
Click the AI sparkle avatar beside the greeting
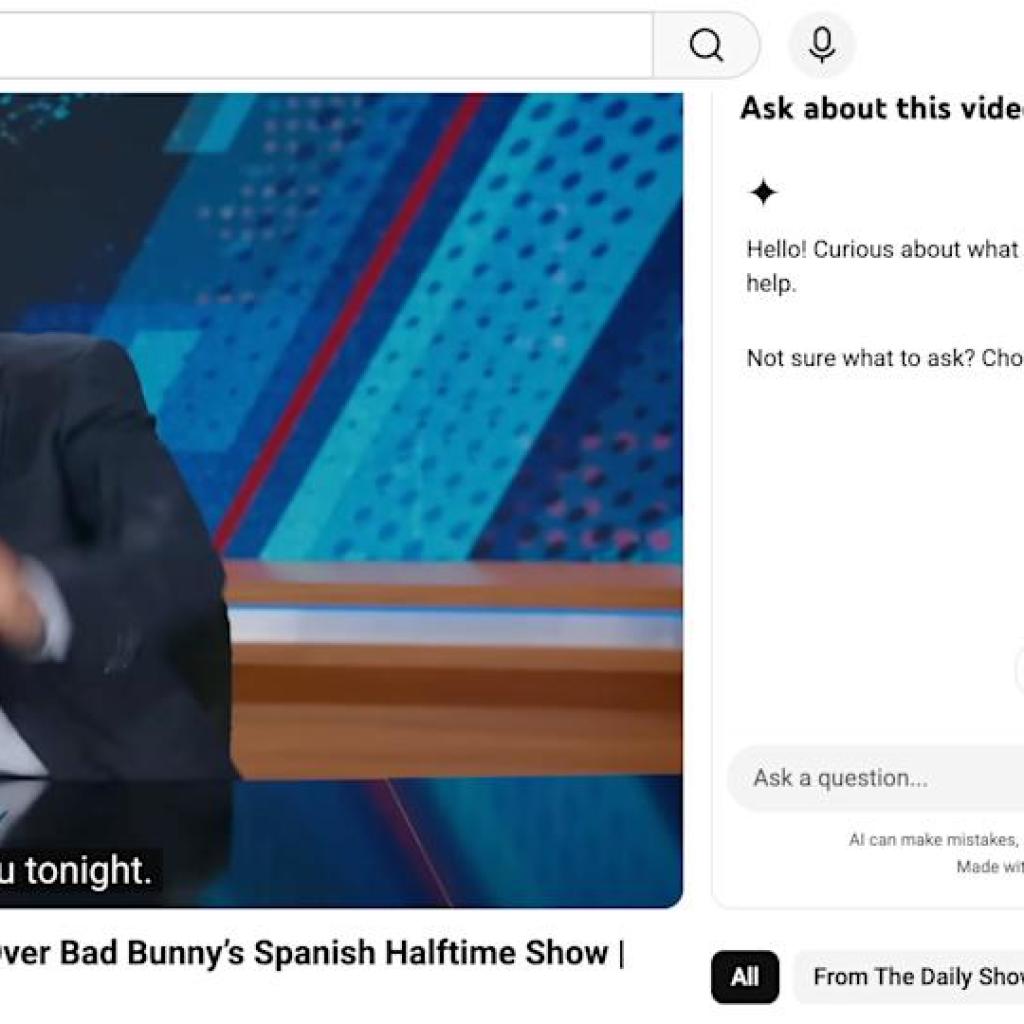(762, 189)
